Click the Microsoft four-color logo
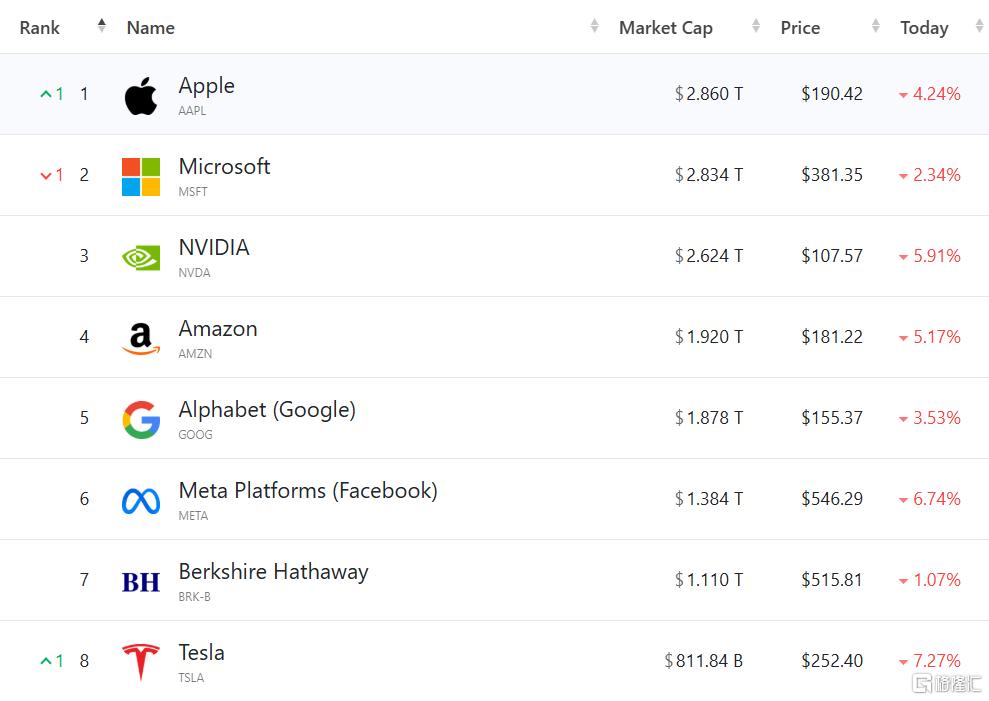The image size is (989, 701). pos(141,177)
